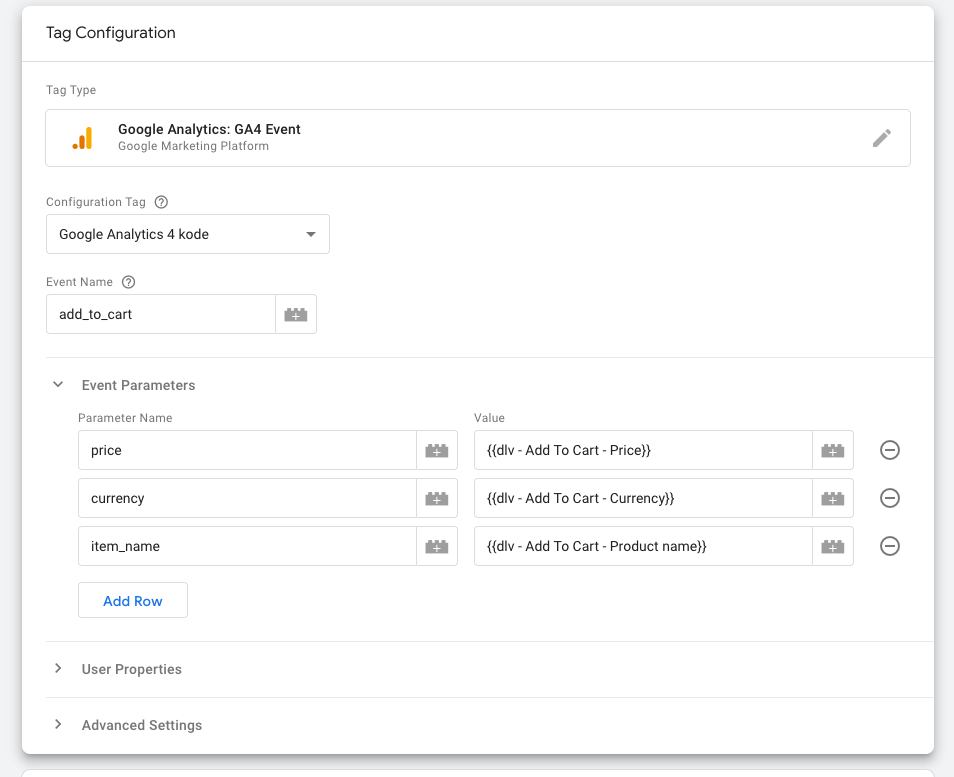Insert variable for item_name parameter name
Image resolution: width=954 pixels, height=777 pixels.
(437, 546)
